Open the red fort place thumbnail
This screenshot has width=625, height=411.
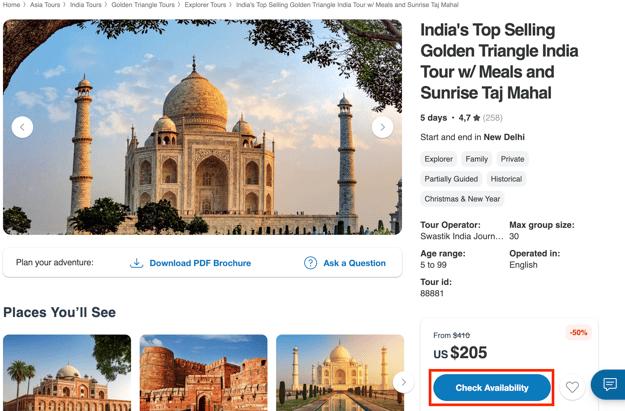(x=203, y=373)
